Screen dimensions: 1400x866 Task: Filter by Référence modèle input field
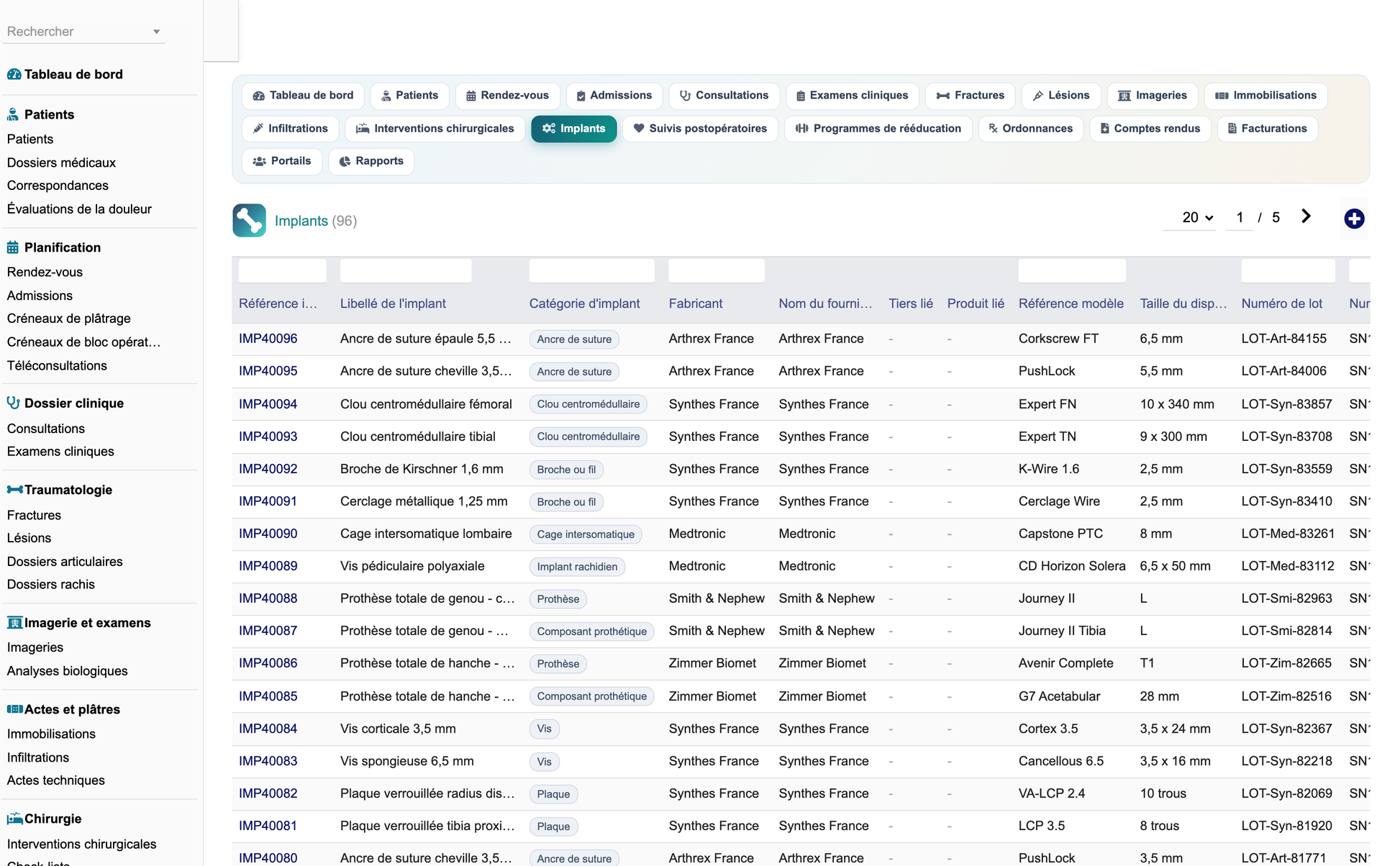coord(1072,271)
